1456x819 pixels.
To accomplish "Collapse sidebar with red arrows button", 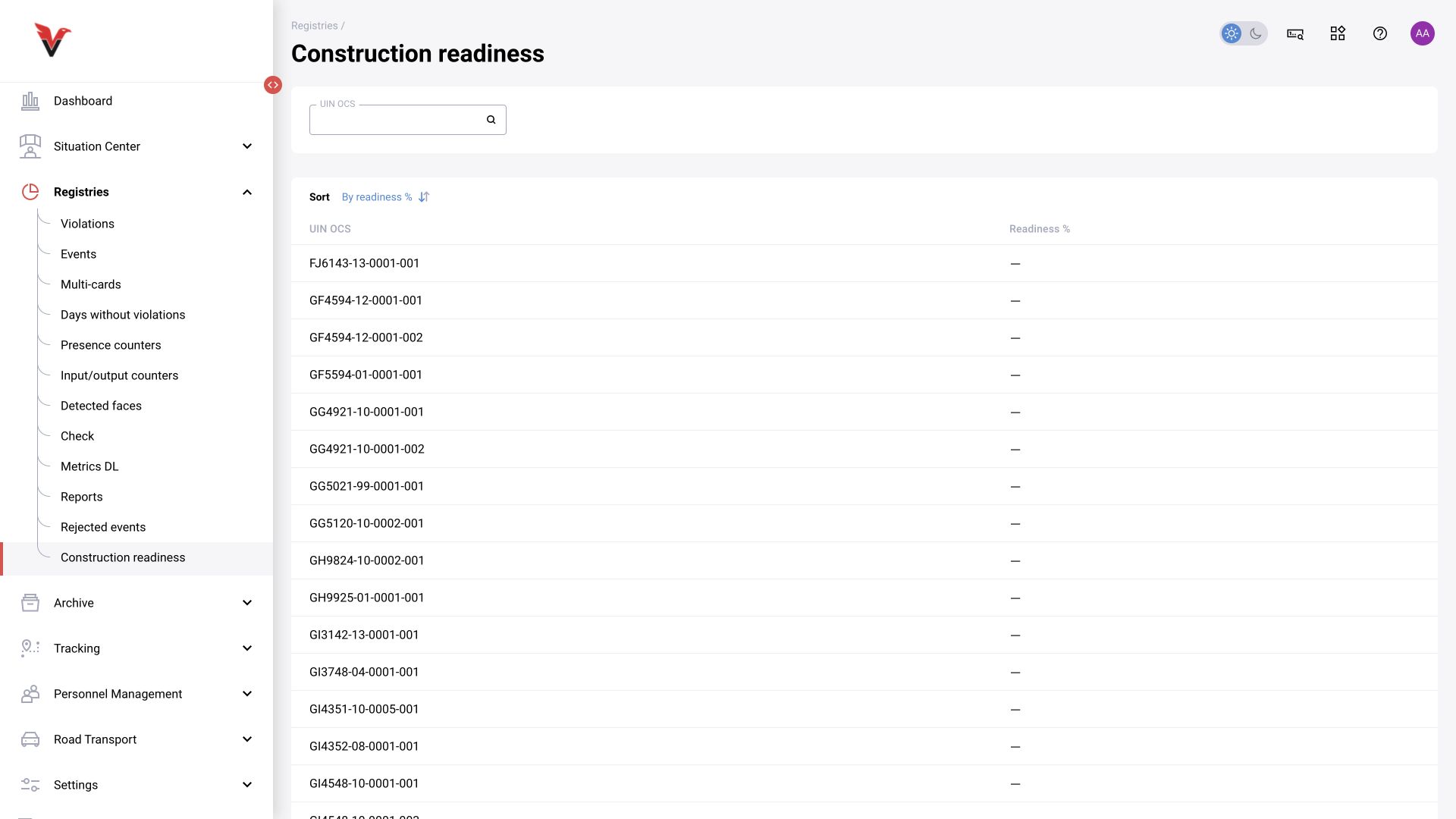I will (273, 85).
